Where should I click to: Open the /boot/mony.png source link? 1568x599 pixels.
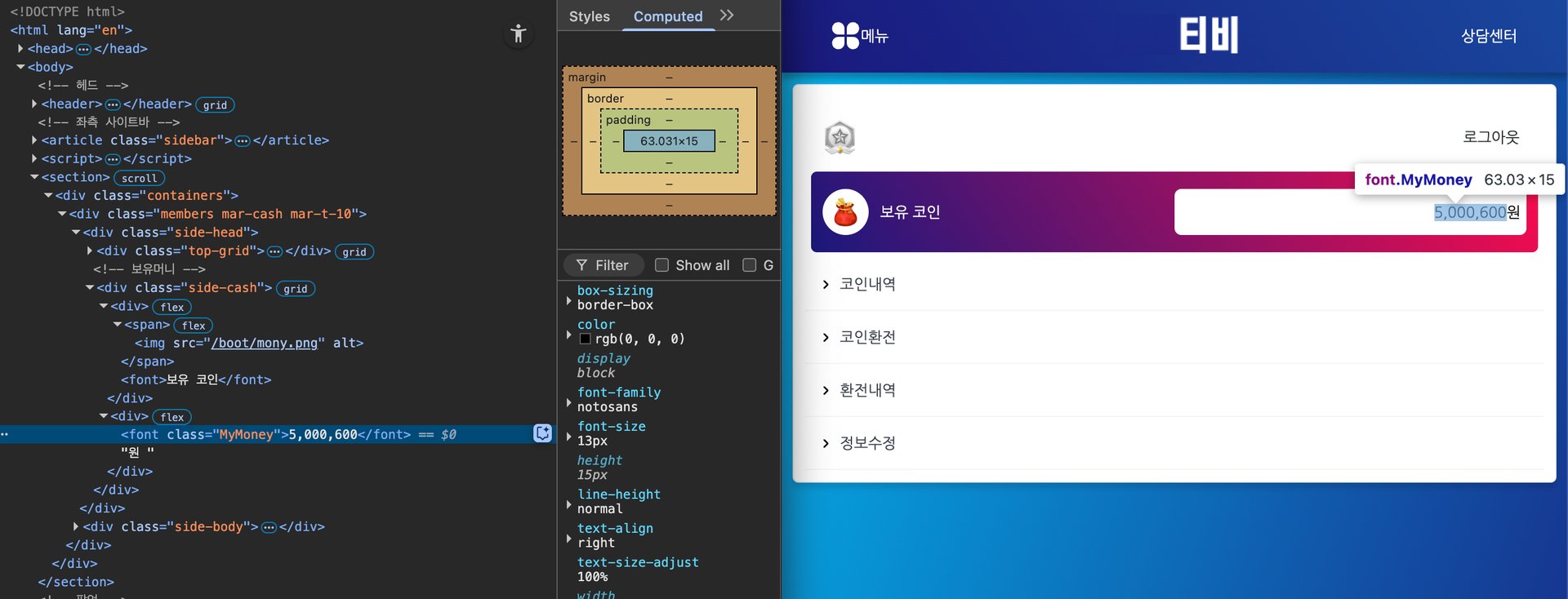[264, 343]
